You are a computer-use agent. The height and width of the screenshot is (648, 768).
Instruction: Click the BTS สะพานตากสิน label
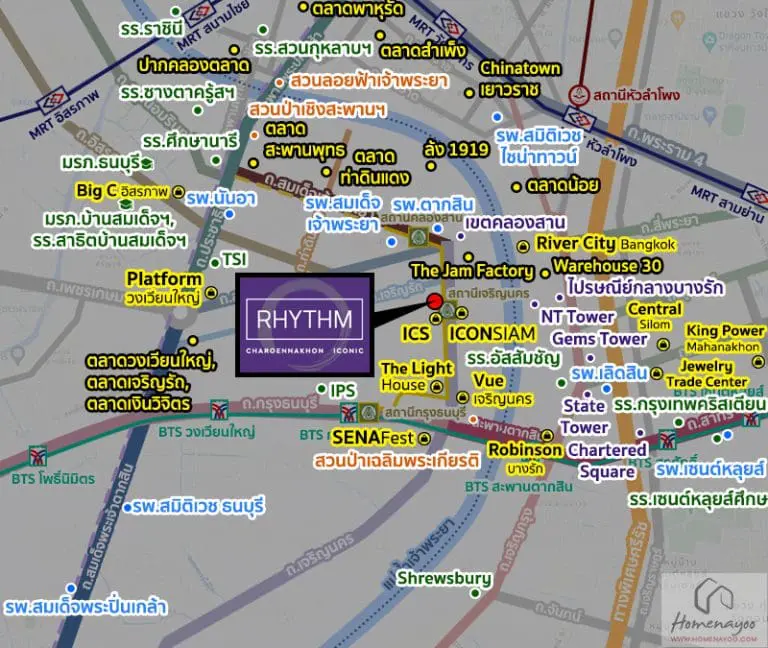click(x=519, y=486)
